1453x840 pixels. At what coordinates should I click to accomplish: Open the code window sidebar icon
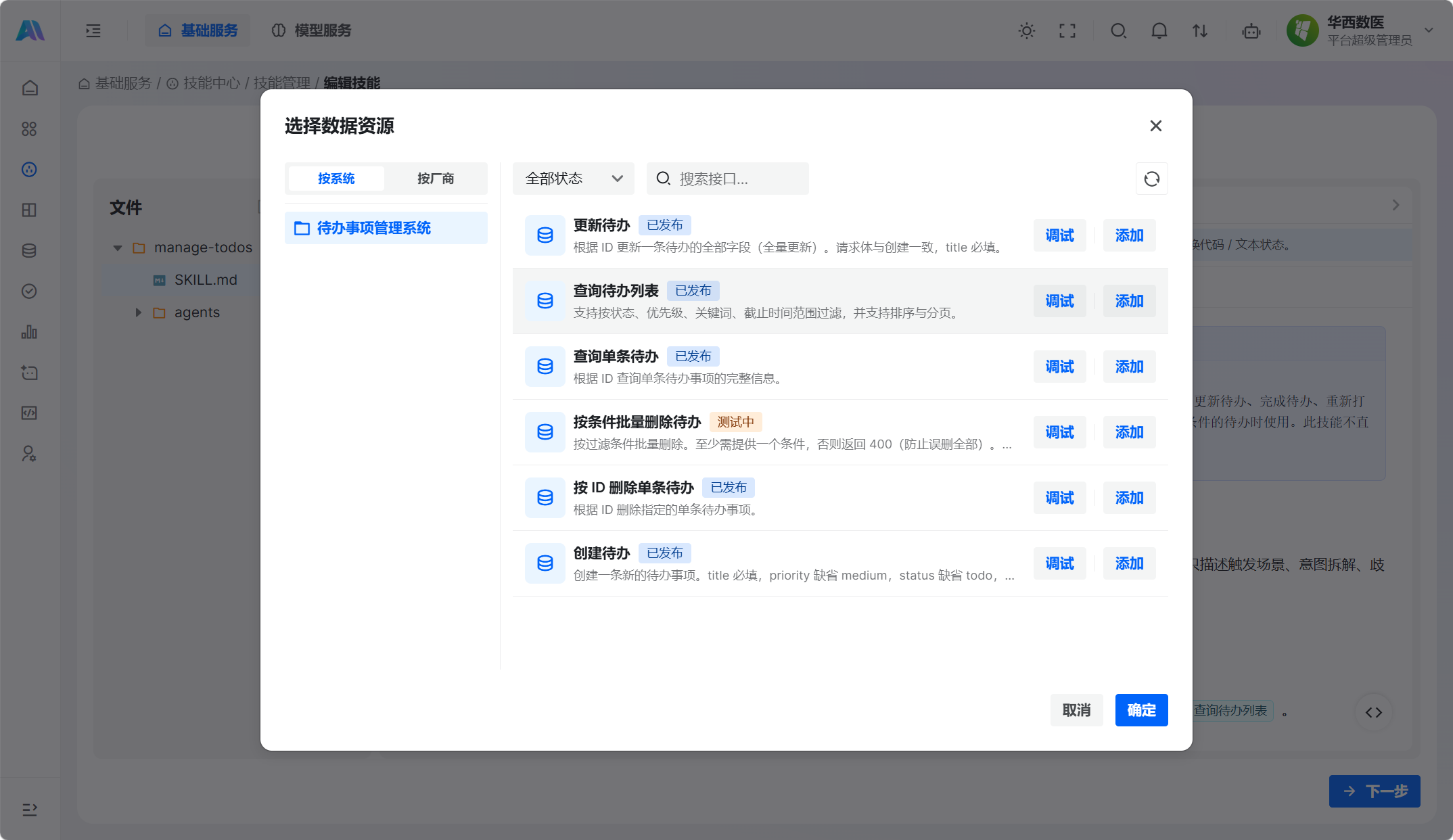point(29,413)
